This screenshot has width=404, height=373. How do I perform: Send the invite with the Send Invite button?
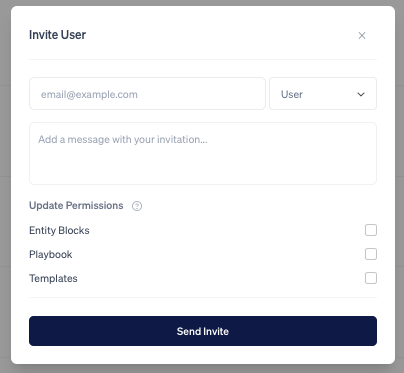pos(203,331)
